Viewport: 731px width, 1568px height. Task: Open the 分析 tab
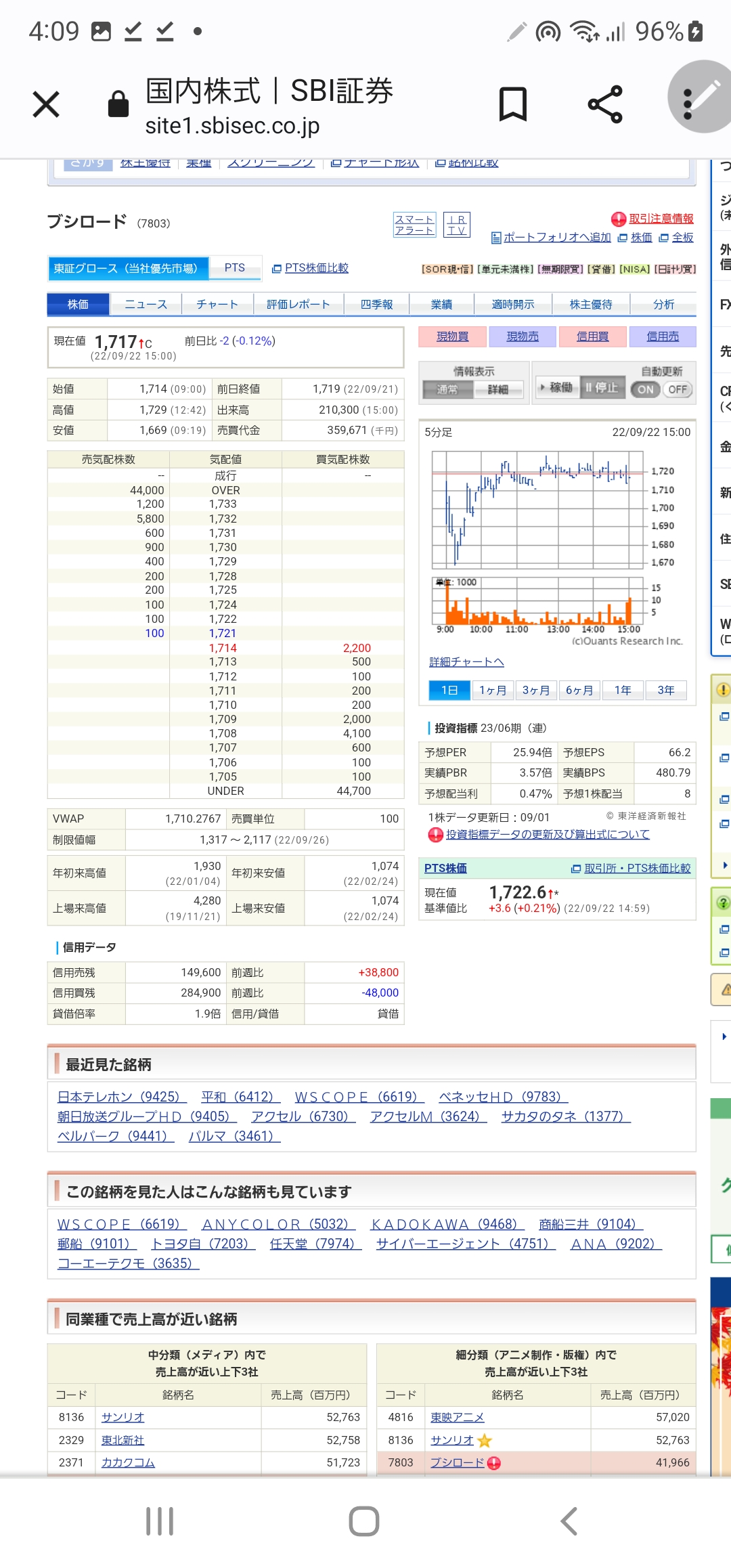(x=663, y=305)
